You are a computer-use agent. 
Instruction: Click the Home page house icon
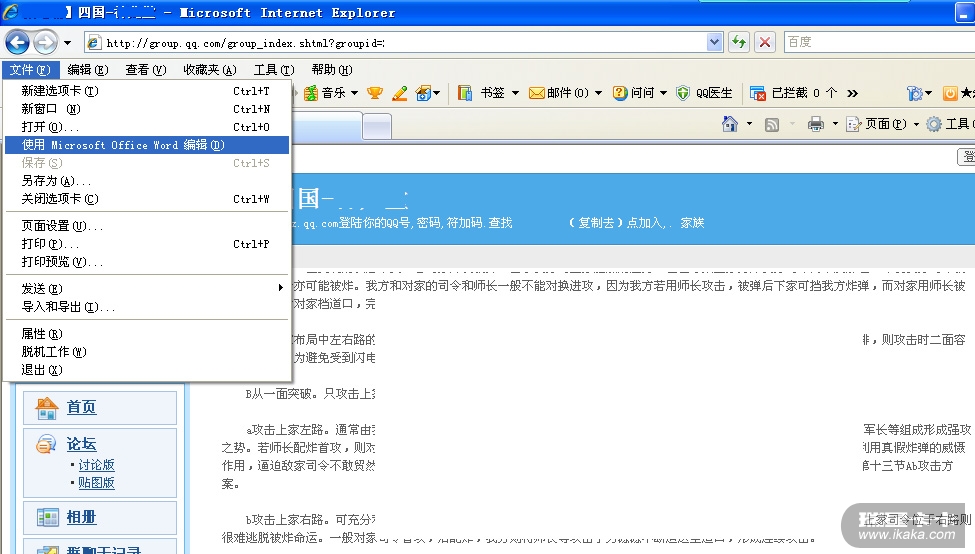coord(730,124)
